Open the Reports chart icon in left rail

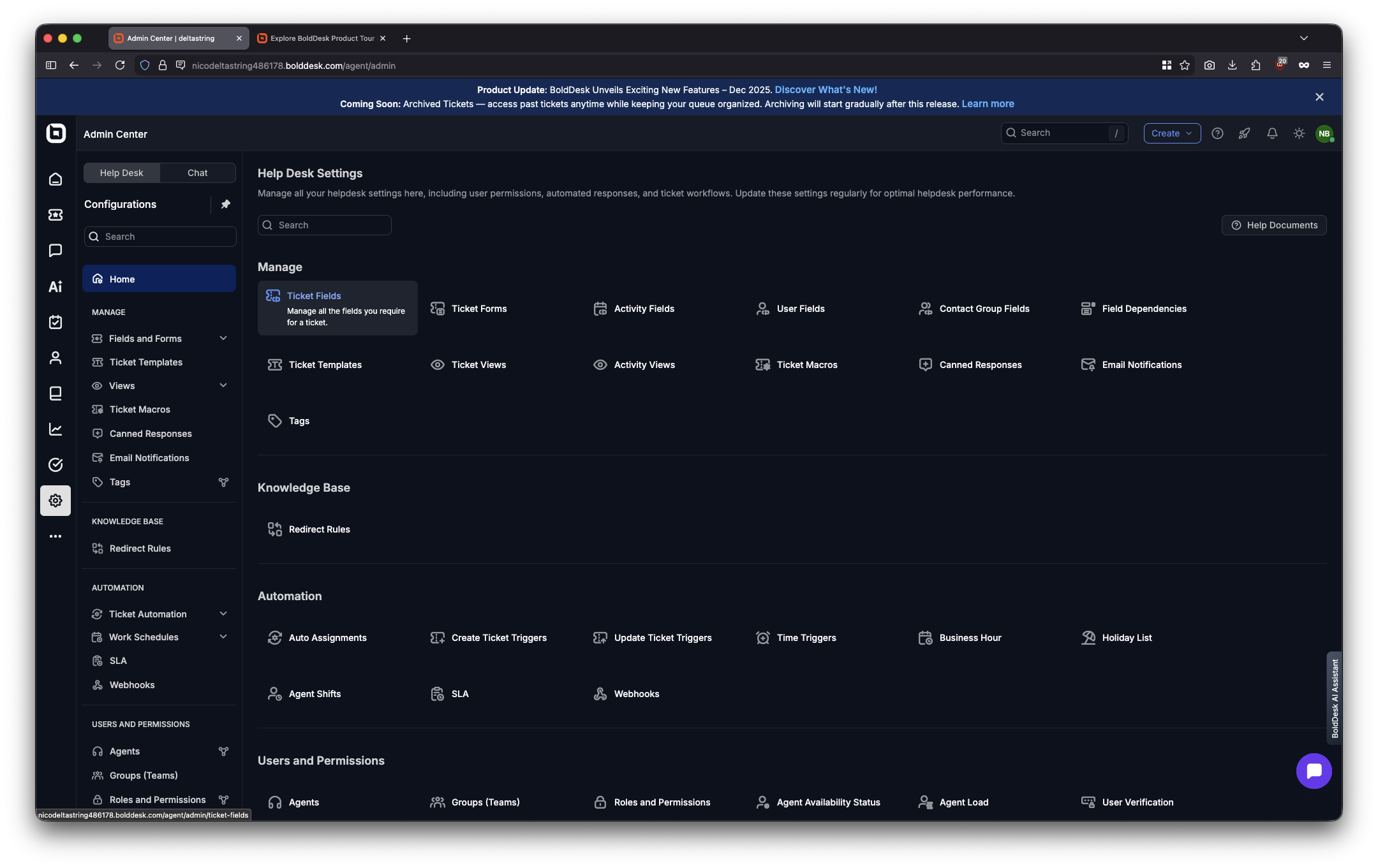tap(56, 429)
